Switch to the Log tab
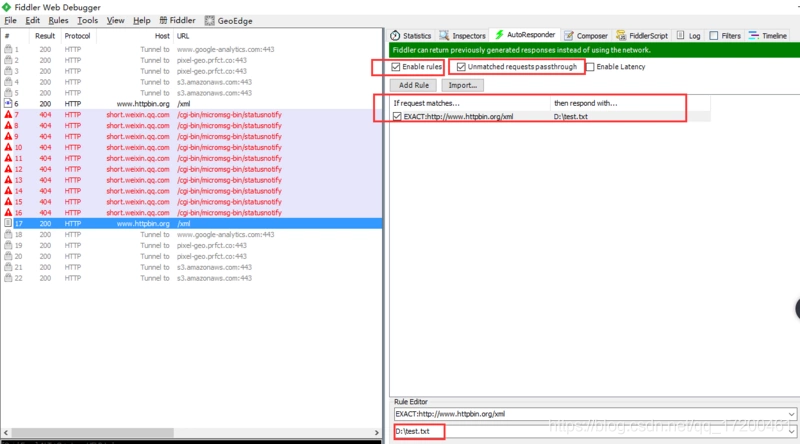Image resolution: width=800 pixels, height=444 pixels. (x=688, y=36)
